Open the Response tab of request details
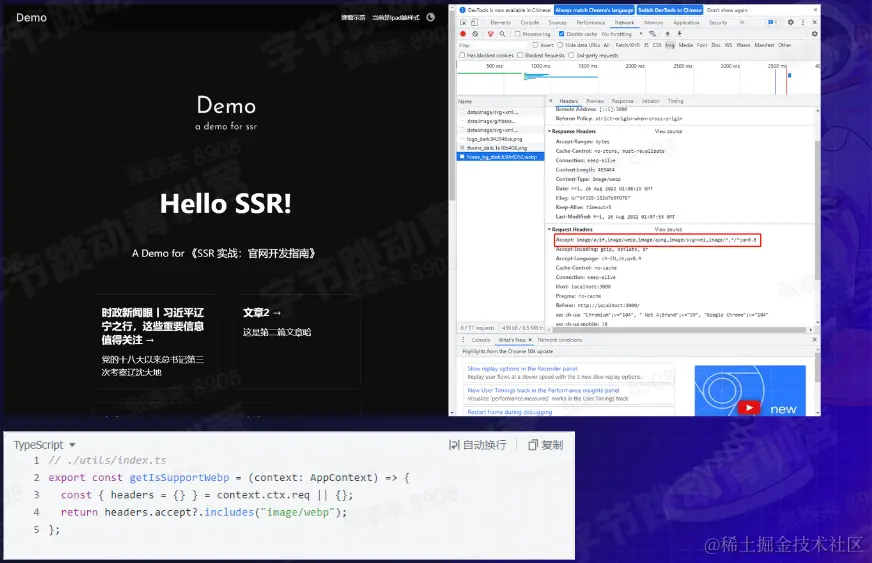Screen dimensions: 872x563 [x=623, y=101]
